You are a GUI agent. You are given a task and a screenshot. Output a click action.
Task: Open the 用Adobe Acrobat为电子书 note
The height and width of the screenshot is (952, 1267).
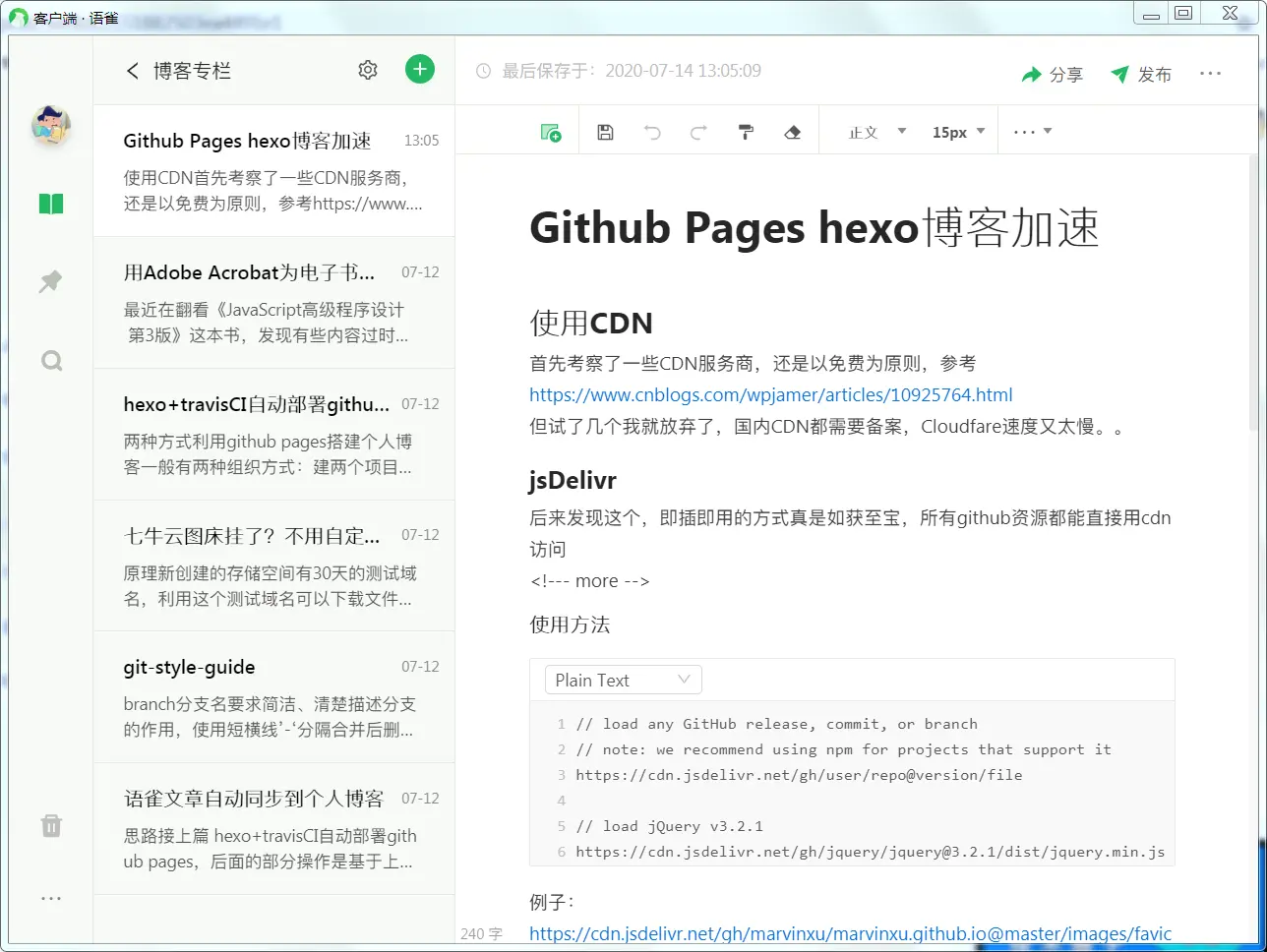coord(274,303)
